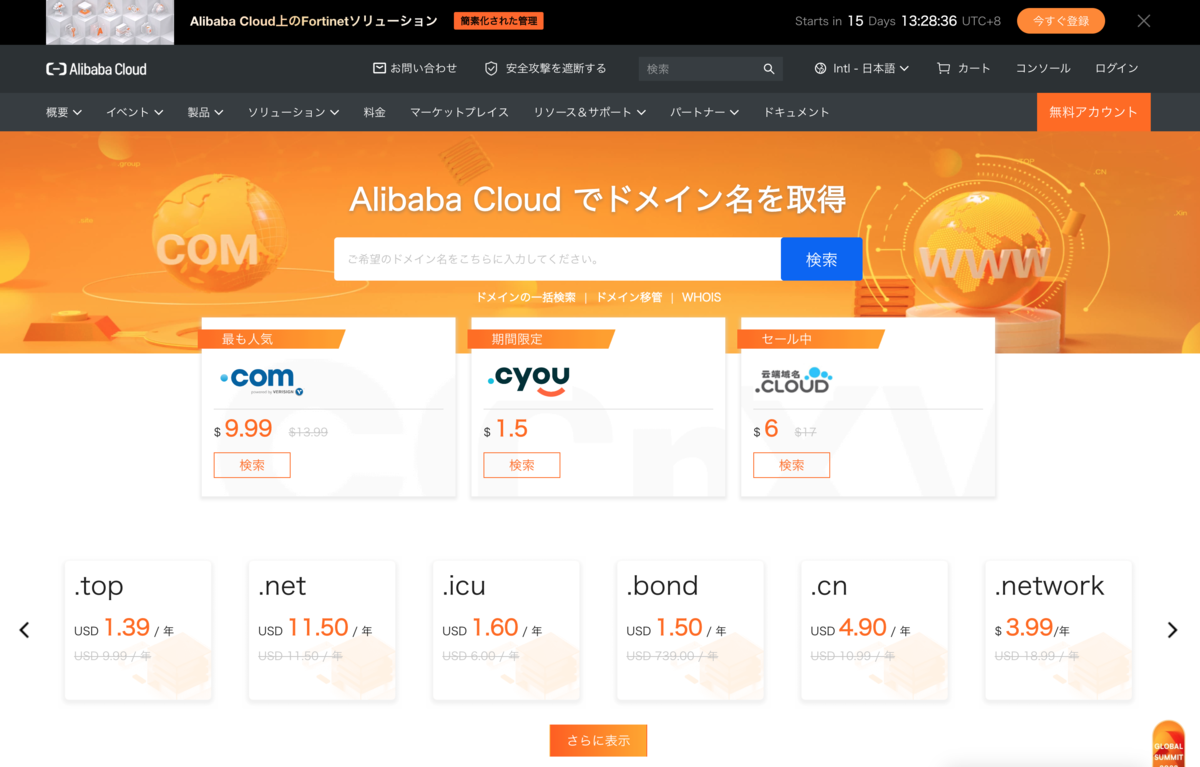Show previous domain price cards

click(25, 630)
